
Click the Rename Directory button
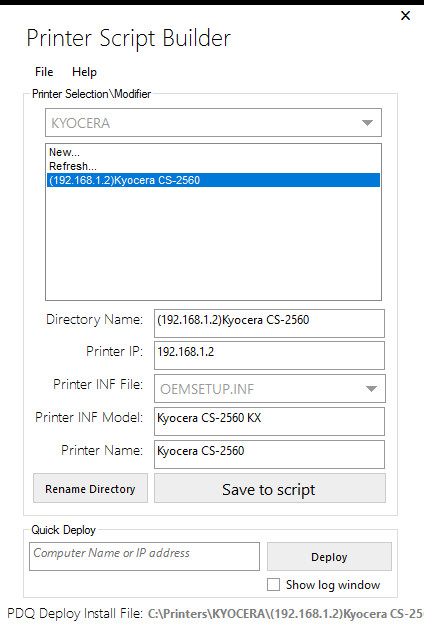pyautogui.click(x=90, y=488)
